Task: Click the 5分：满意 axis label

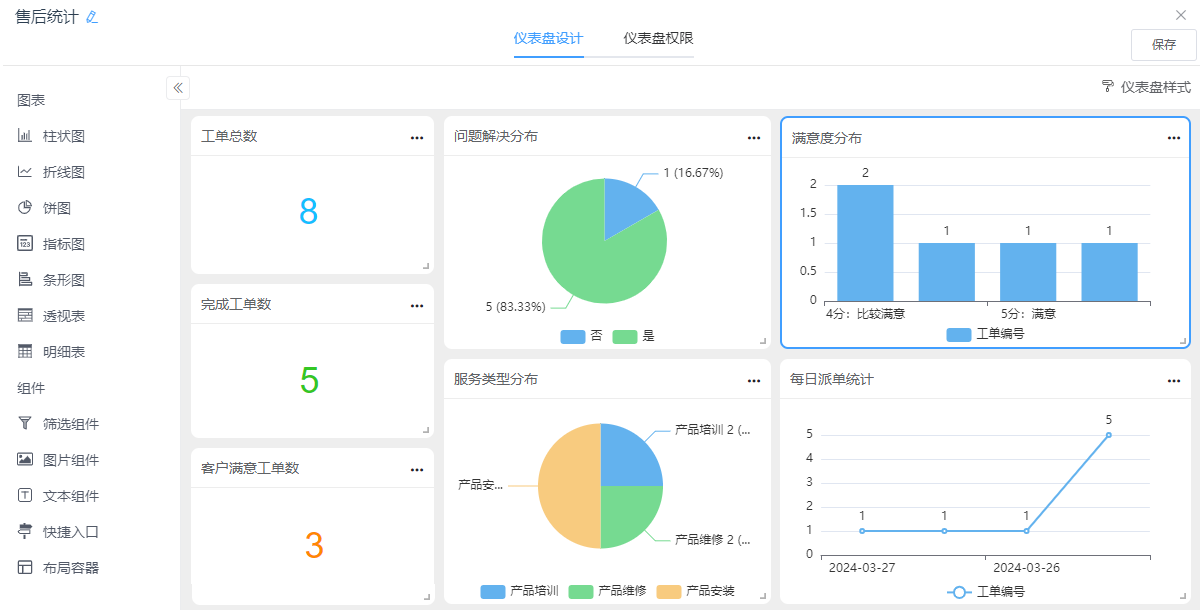Action: [1028, 313]
